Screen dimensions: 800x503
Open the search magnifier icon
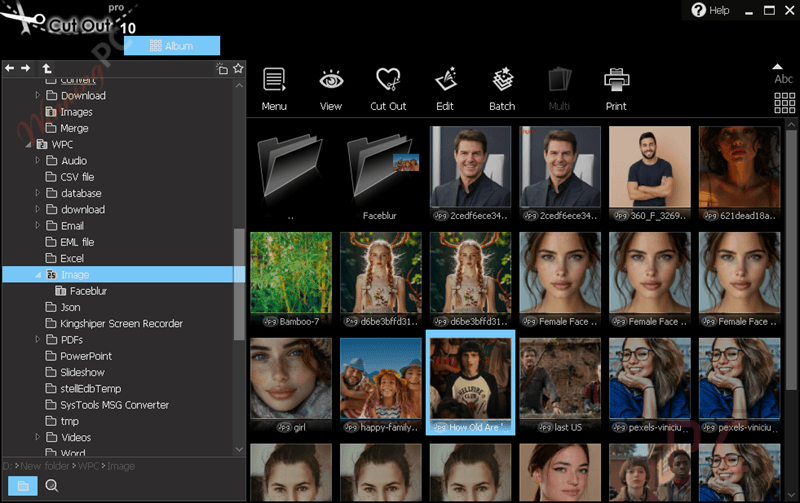52,486
